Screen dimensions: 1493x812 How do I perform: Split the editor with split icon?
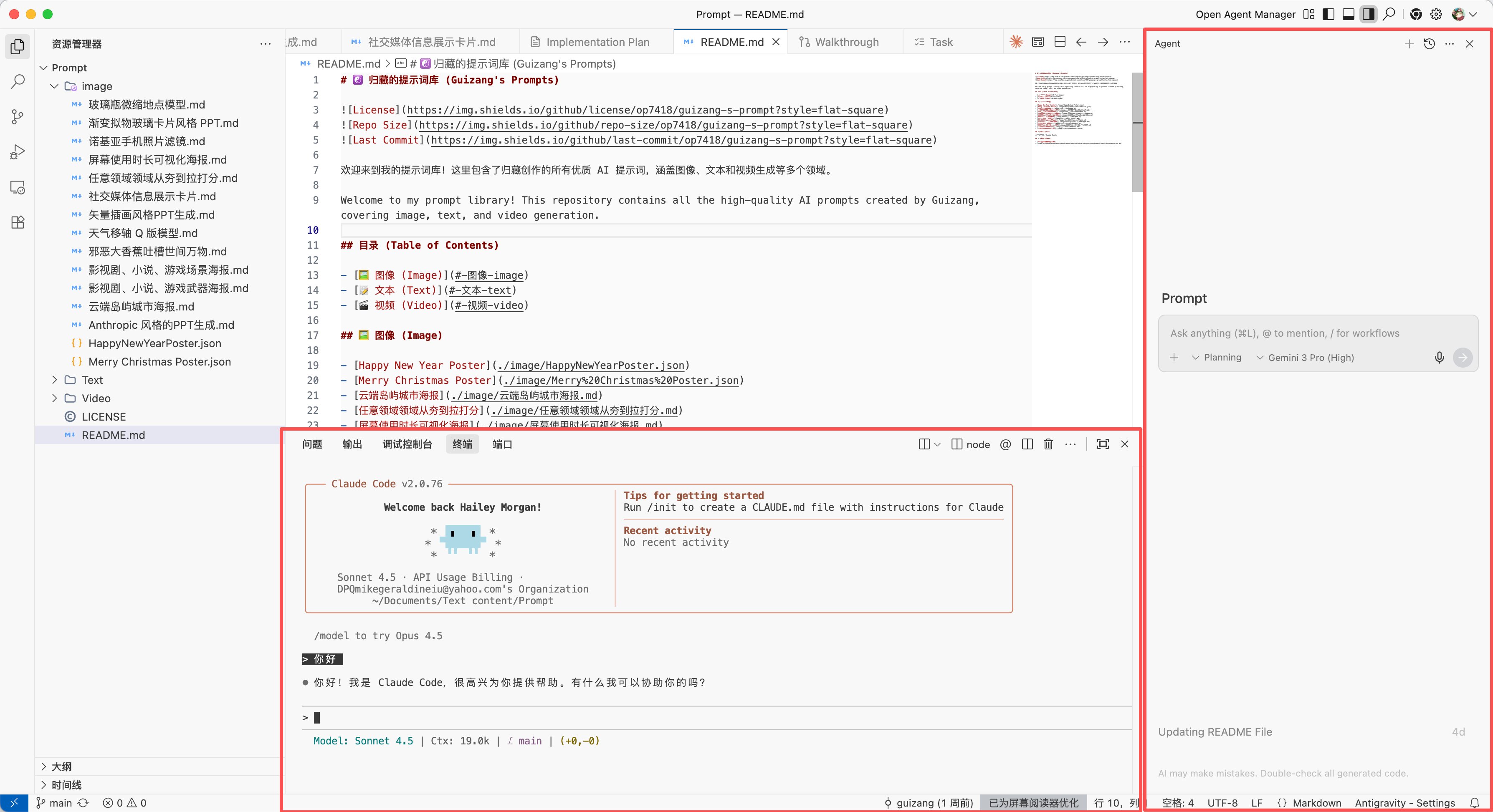tap(1060, 42)
